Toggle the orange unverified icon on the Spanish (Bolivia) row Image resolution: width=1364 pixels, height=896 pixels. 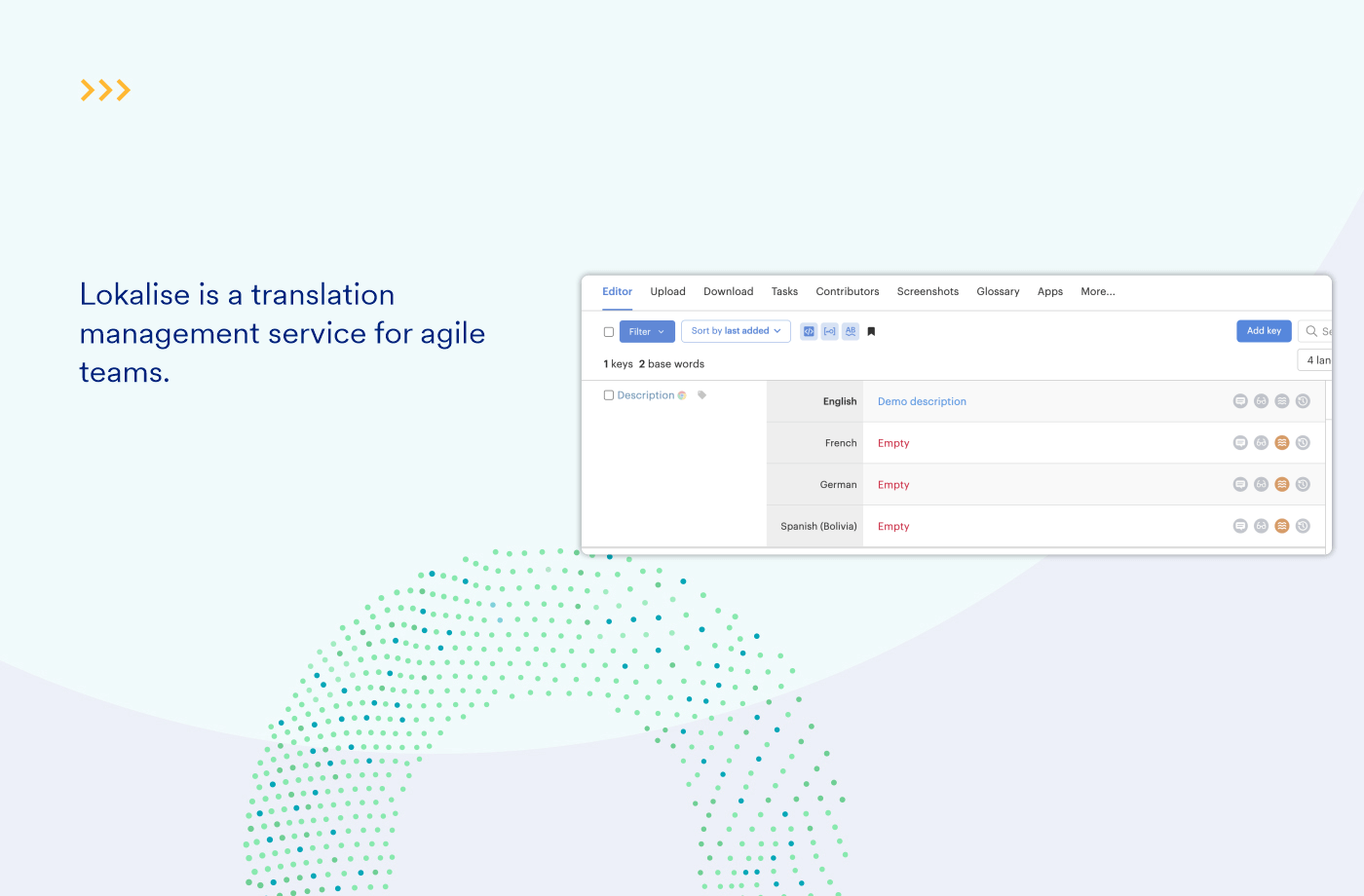pyautogui.click(x=1282, y=526)
